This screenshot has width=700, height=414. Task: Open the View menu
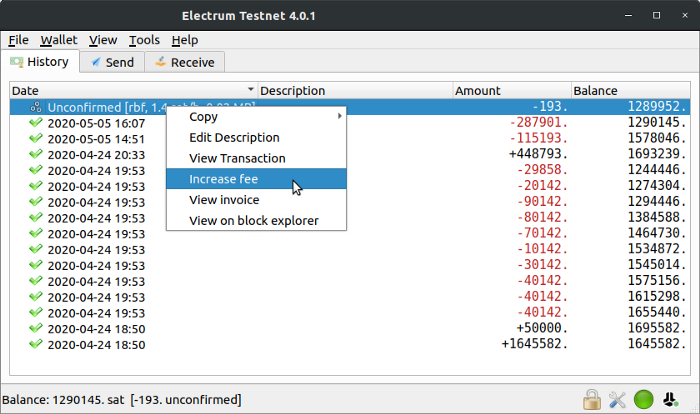coord(103,40)
